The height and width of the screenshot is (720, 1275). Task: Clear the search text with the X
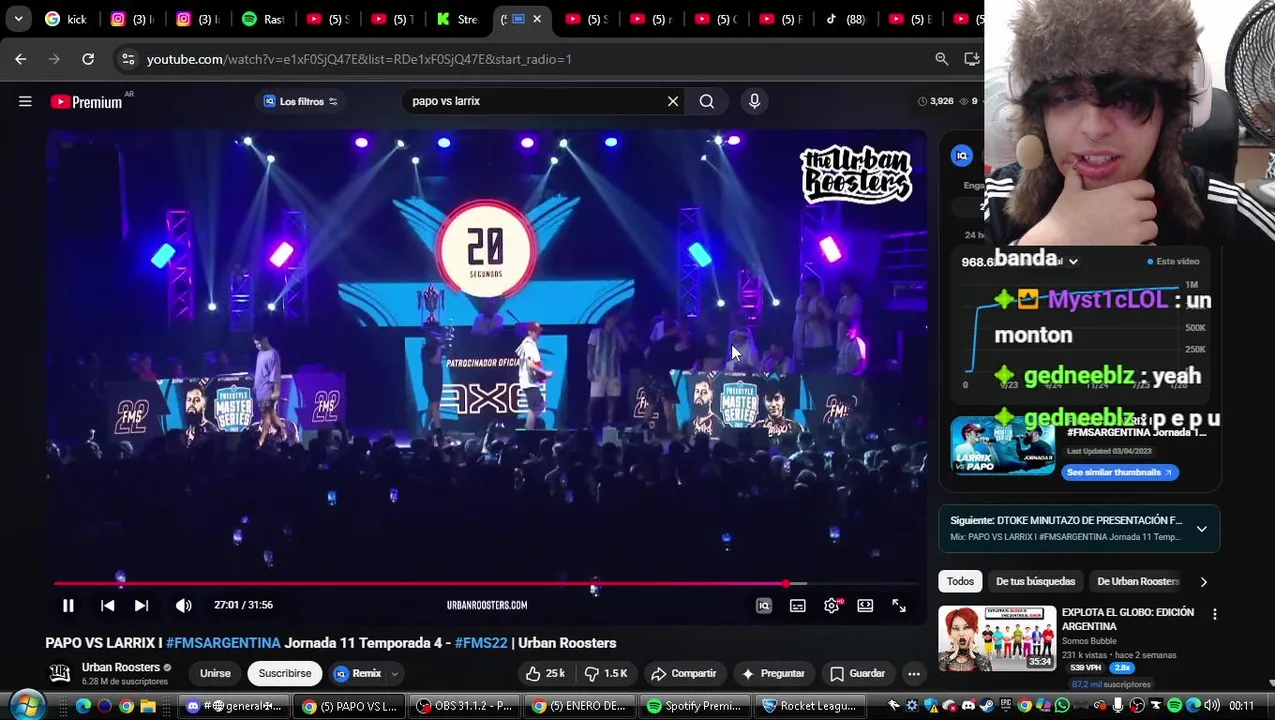click(673, 101)
